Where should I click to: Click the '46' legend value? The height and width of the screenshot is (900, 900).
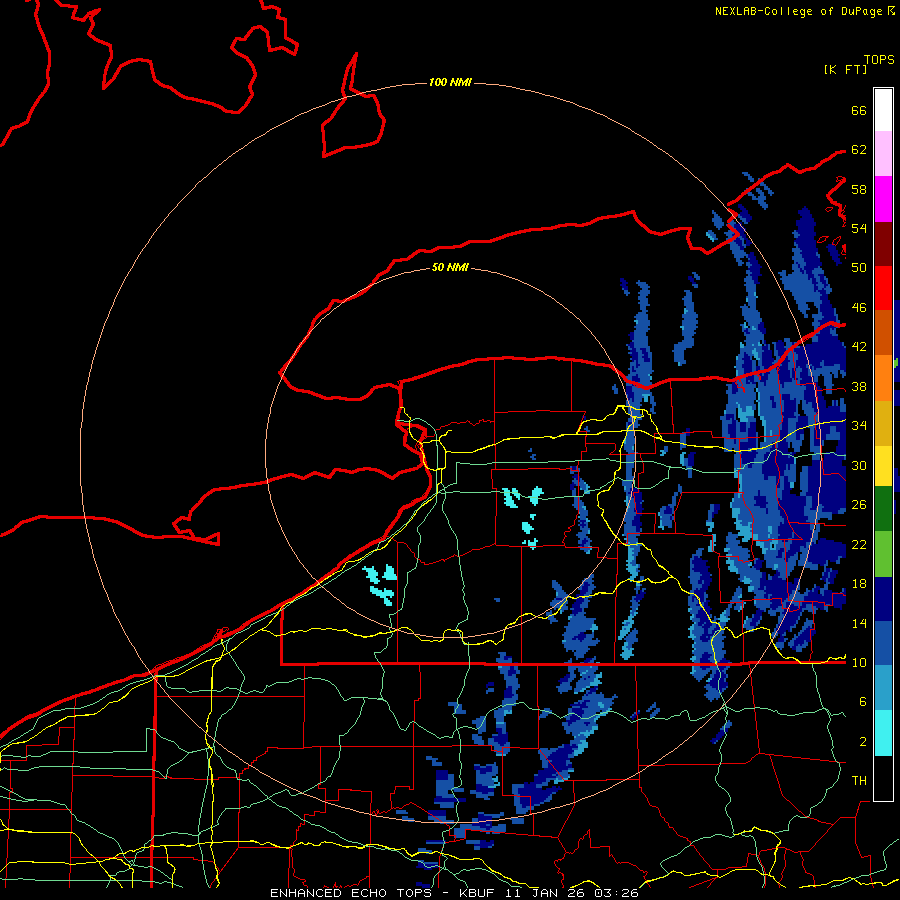click(859, 307)
